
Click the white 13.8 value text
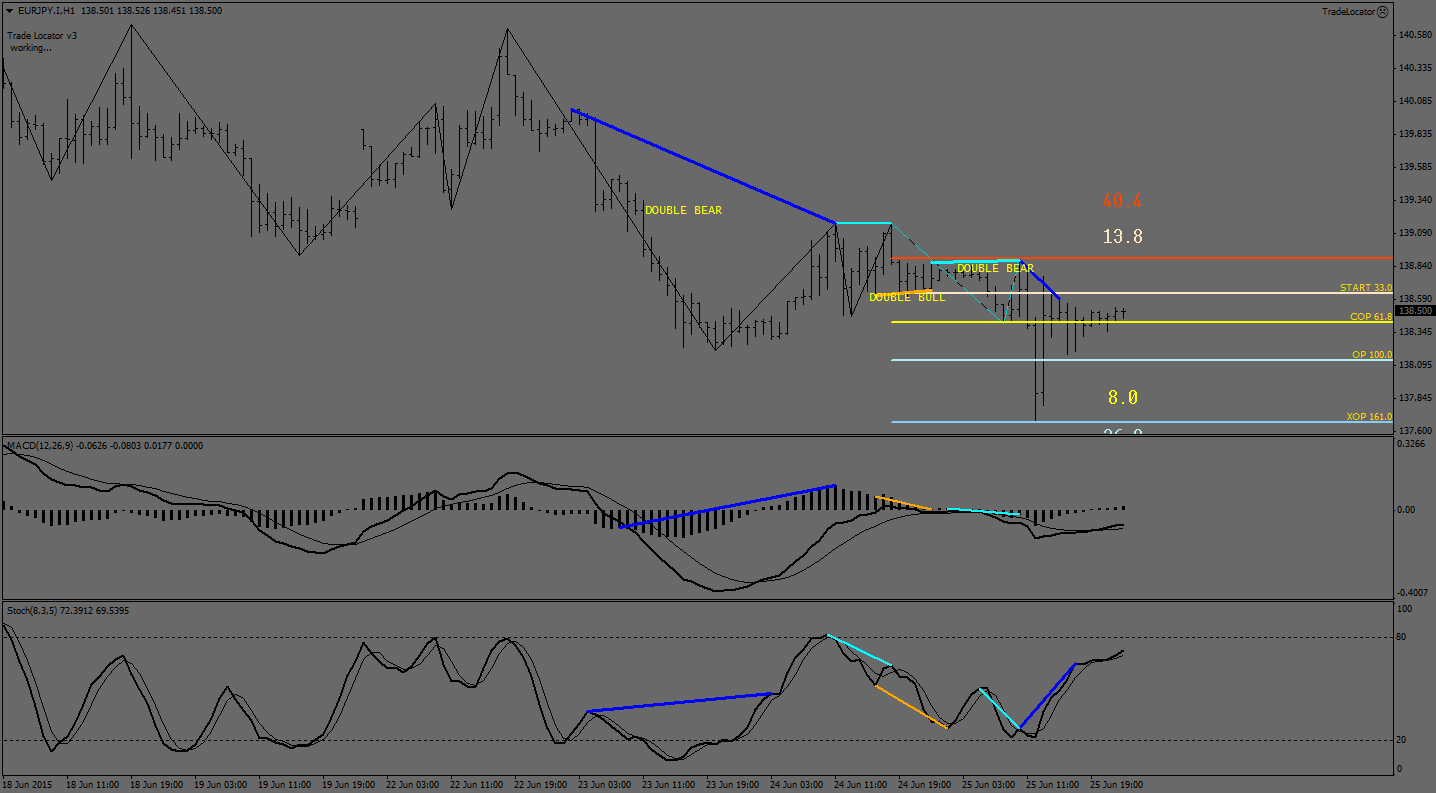1122,237
